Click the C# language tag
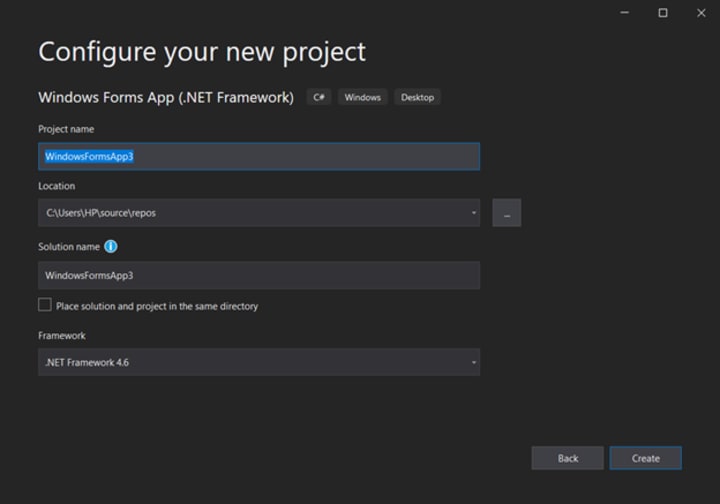 (320, 97)
